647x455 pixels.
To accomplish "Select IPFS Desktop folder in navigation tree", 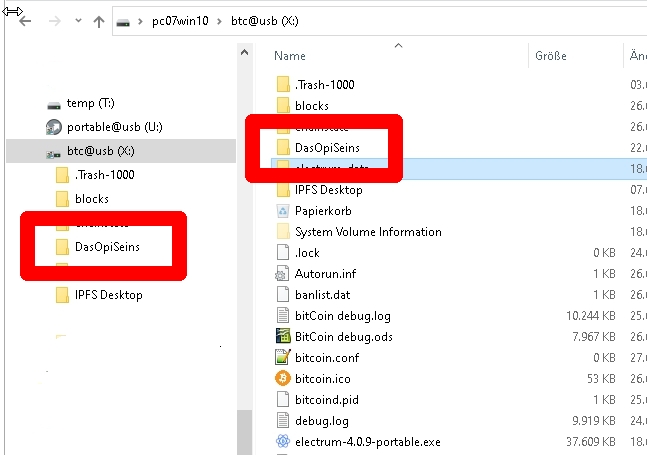I will [x=109, y=295].
